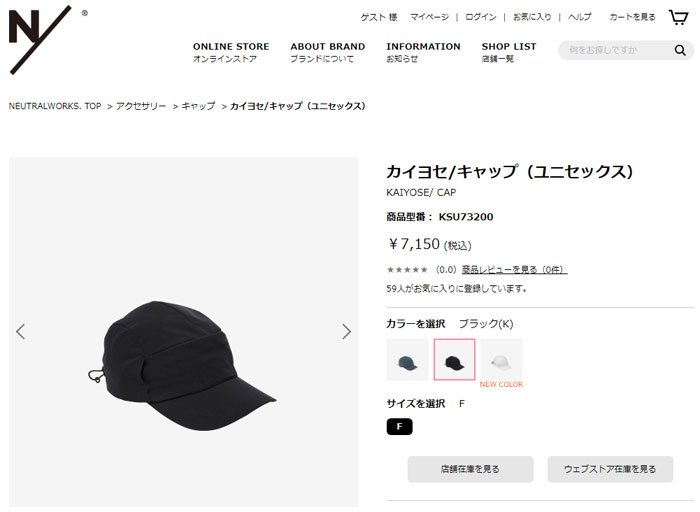Click ウェブストア在庫を見る button
Image resolution: width=700 pixels, height=512 pixels.
pos(610,469)
